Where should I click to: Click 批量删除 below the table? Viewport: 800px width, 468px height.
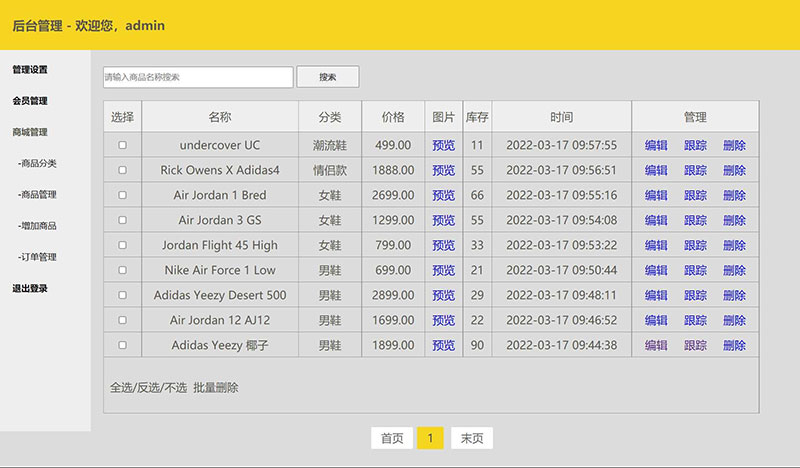(x=216, y=387)
